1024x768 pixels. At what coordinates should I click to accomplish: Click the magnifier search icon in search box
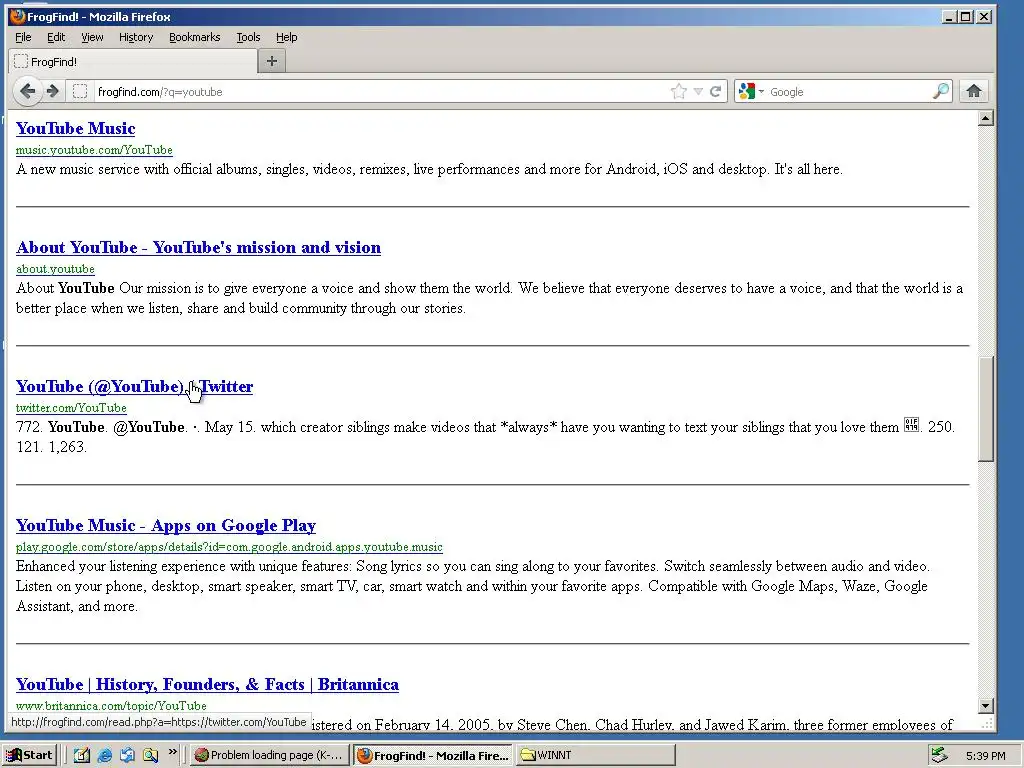click(940, 91)
